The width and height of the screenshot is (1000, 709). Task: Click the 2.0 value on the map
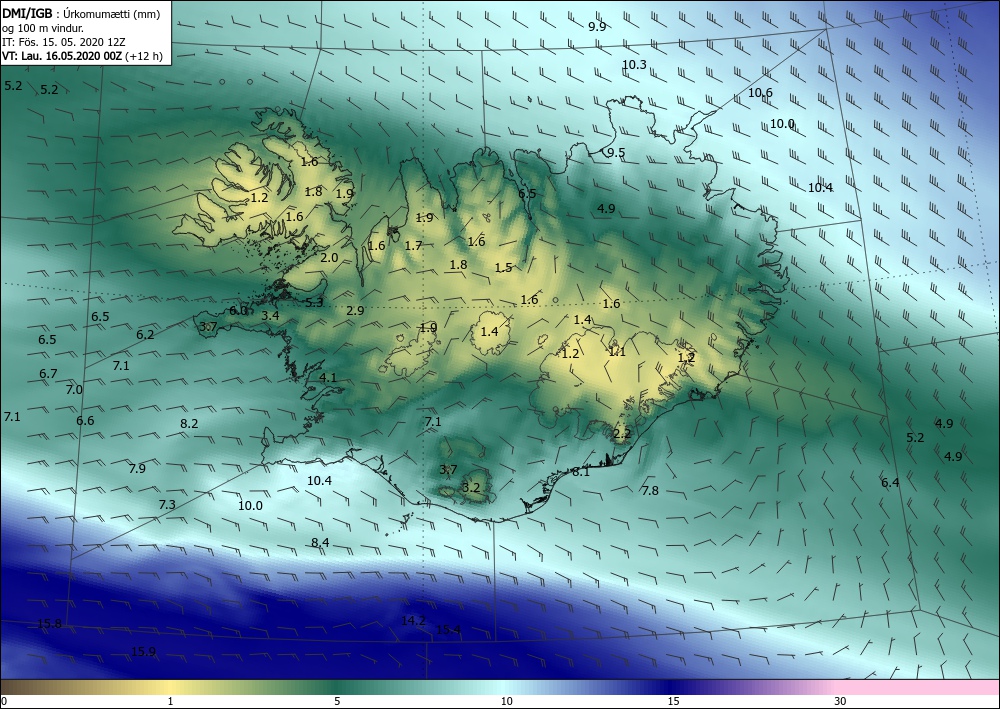click(x=329, y=258)
